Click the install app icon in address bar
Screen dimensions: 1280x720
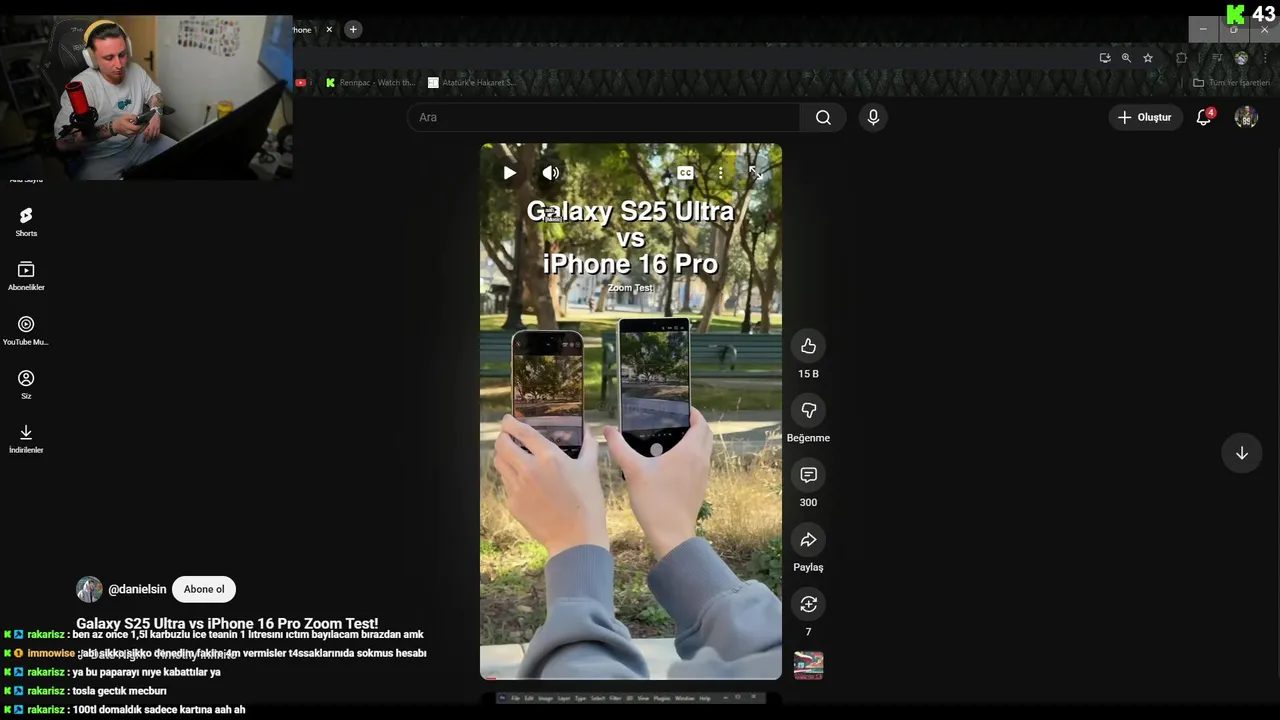tap(1105, 58)
